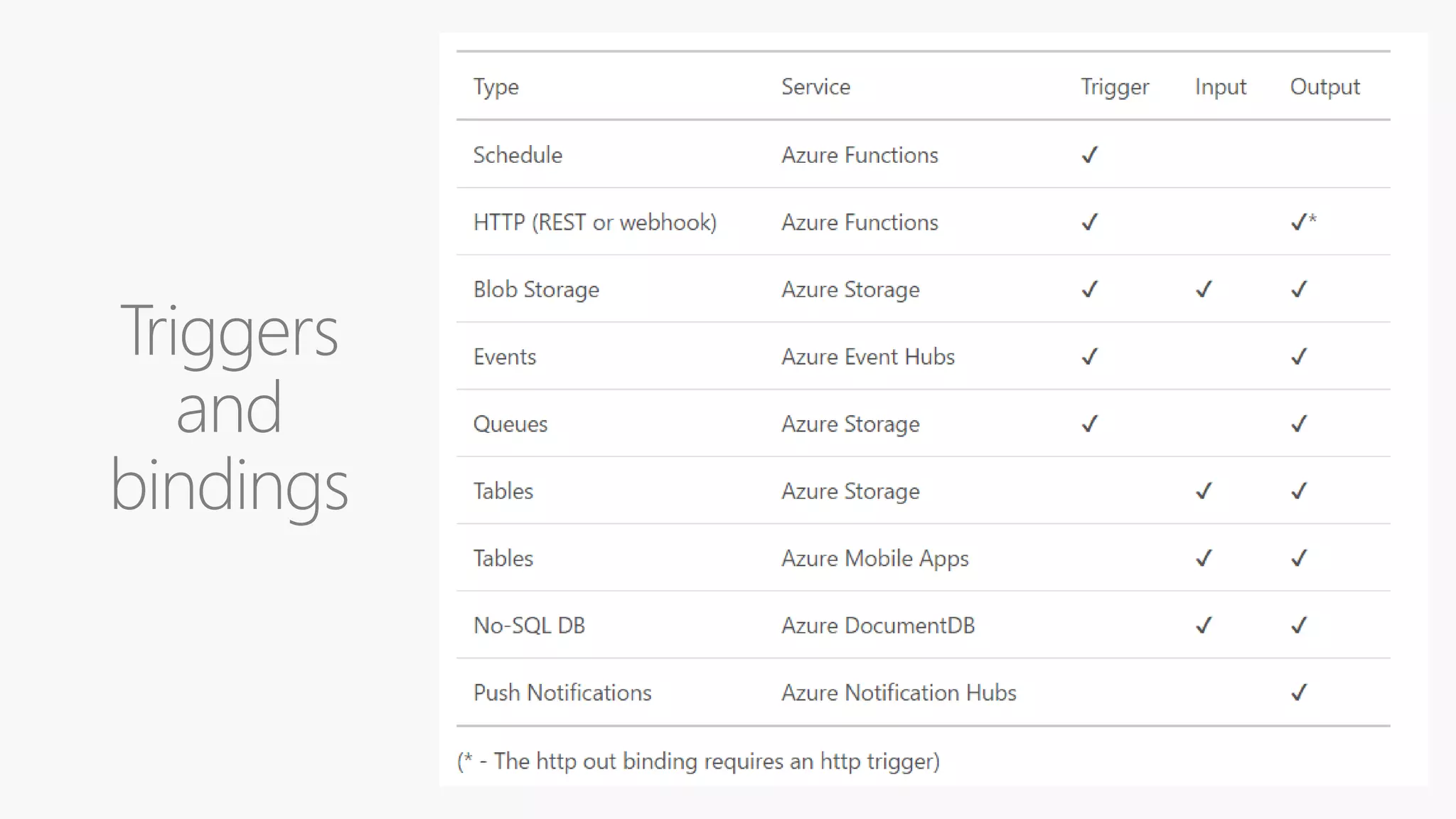The width and height of the screenshot is (1456, 819).
Task: Click the No-SQL DB Input checkmark
Action: pos(1204,625)
